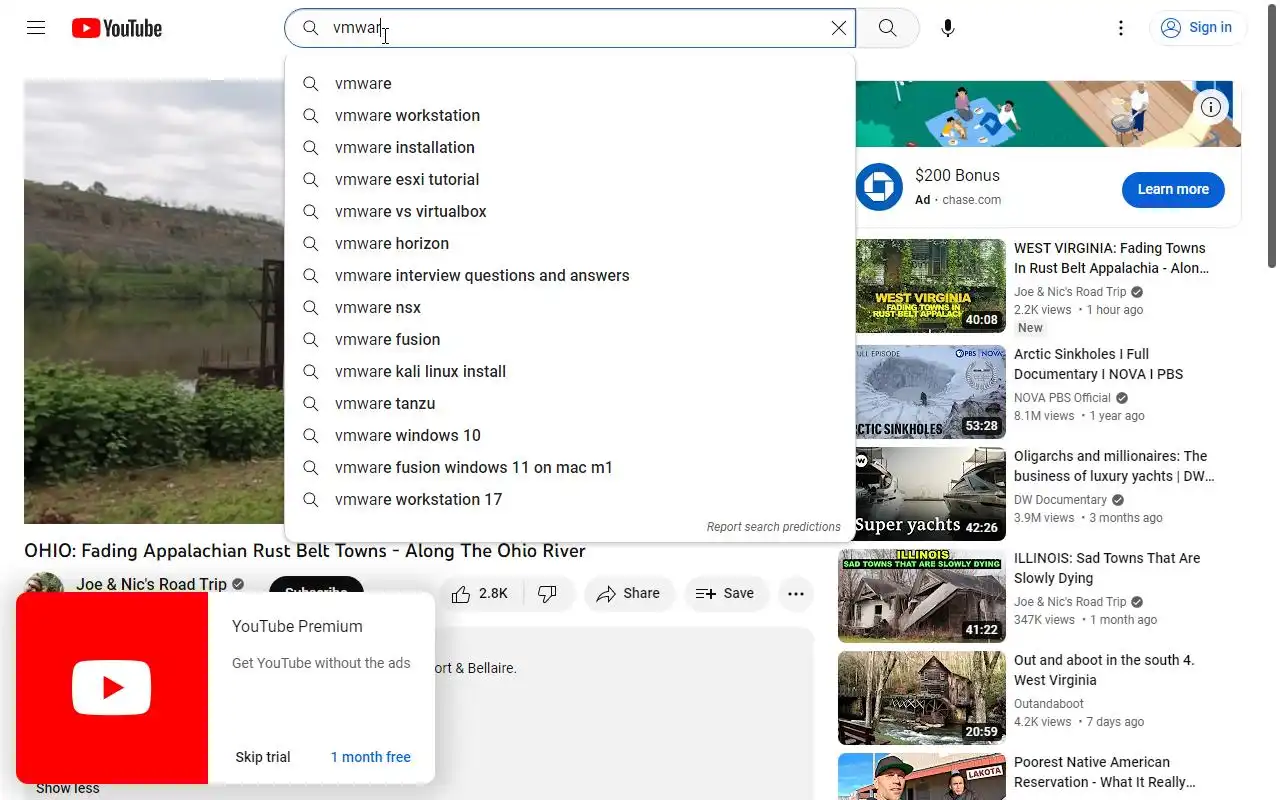Click the ad info icon
The width and height of the screenshot is (1280, 800).
pos(1211,107)
